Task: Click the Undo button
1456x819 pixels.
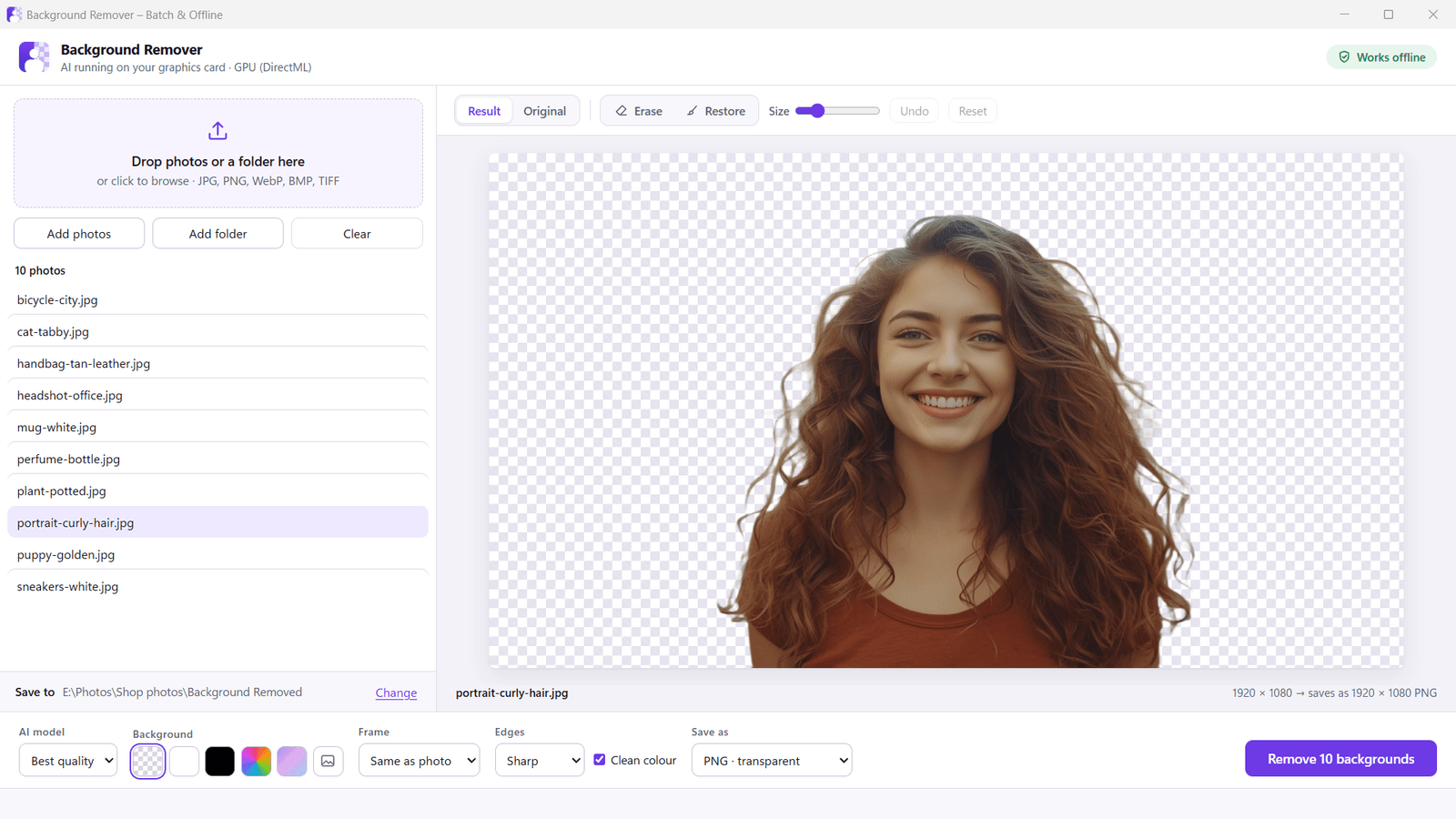Action: point(914,111)
